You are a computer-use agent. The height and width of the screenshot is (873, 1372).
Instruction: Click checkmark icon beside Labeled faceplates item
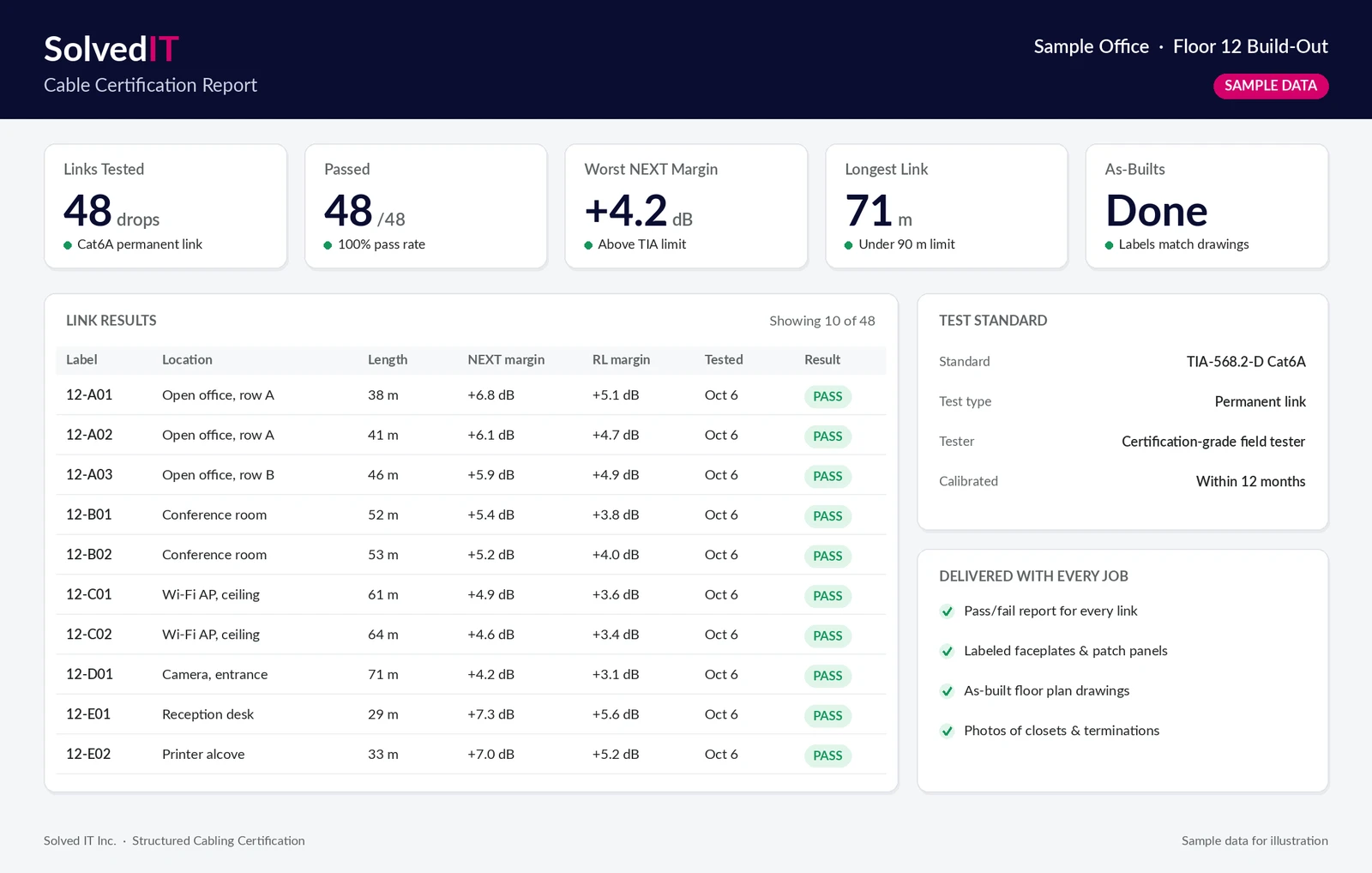pyautogui.click(x=947, y=651)
